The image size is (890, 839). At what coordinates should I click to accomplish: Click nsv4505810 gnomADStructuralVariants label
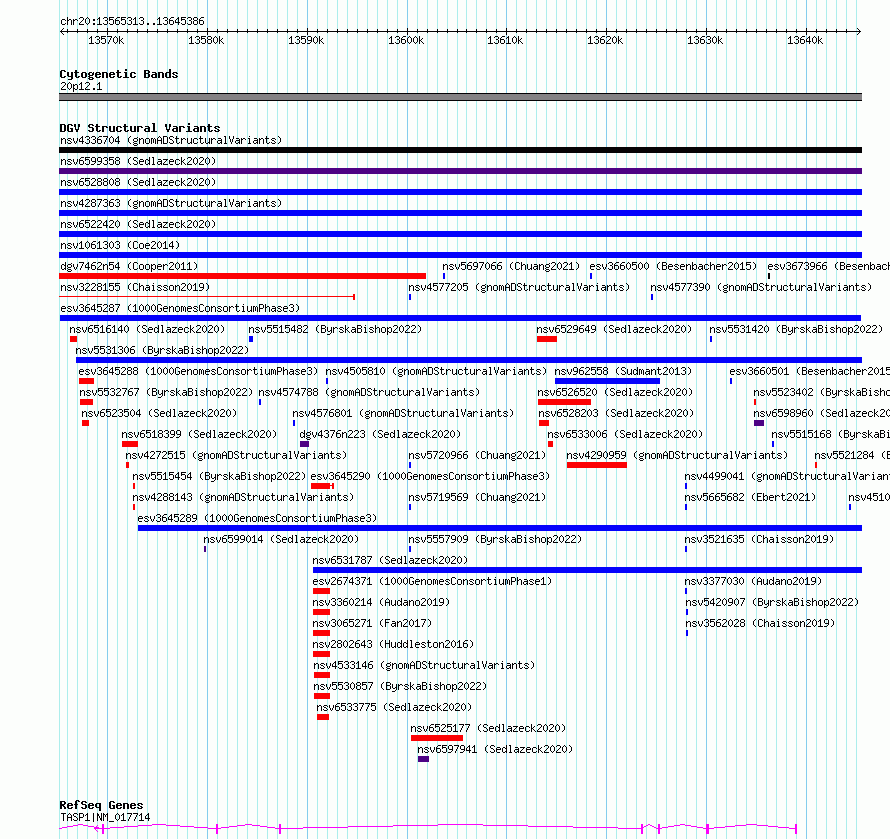[436, 371]
